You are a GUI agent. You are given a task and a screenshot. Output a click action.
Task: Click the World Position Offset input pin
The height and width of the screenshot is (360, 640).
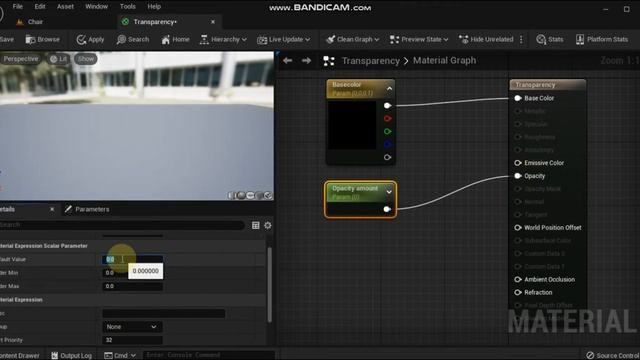click(518, 228)
